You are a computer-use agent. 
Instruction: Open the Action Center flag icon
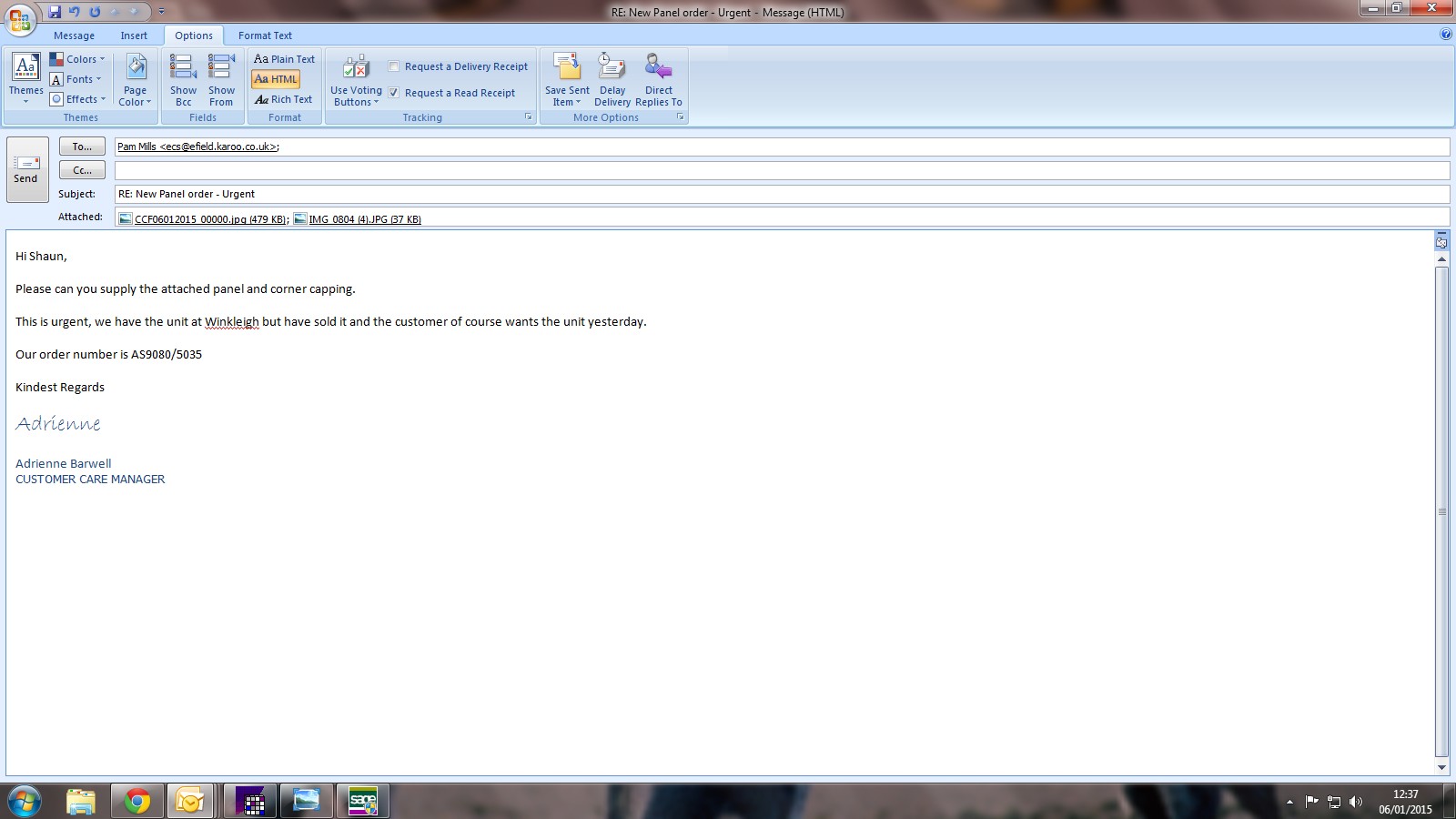point(1311,802)
